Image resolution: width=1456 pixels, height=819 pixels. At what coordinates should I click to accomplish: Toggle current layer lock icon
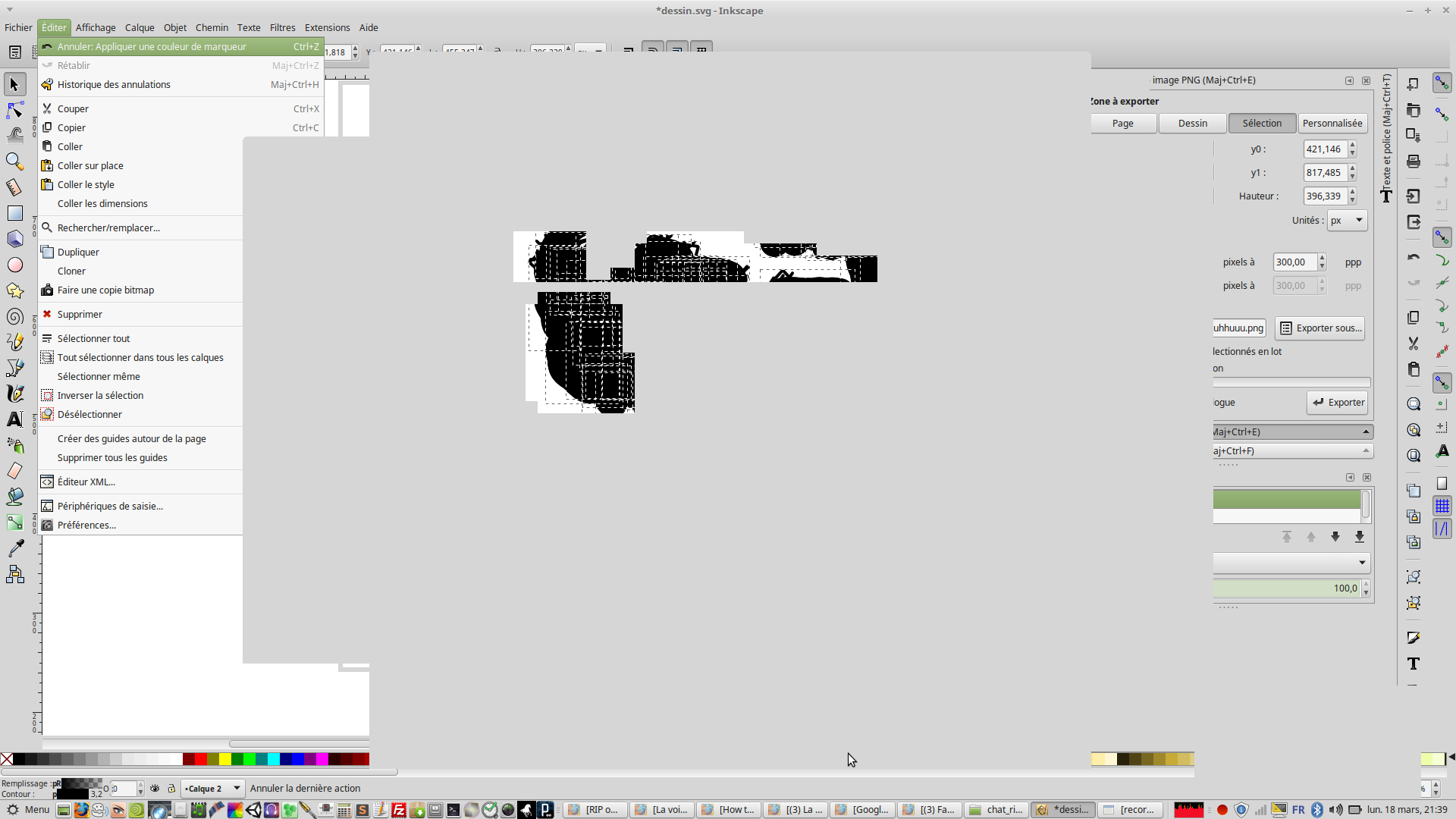[171, 789]
